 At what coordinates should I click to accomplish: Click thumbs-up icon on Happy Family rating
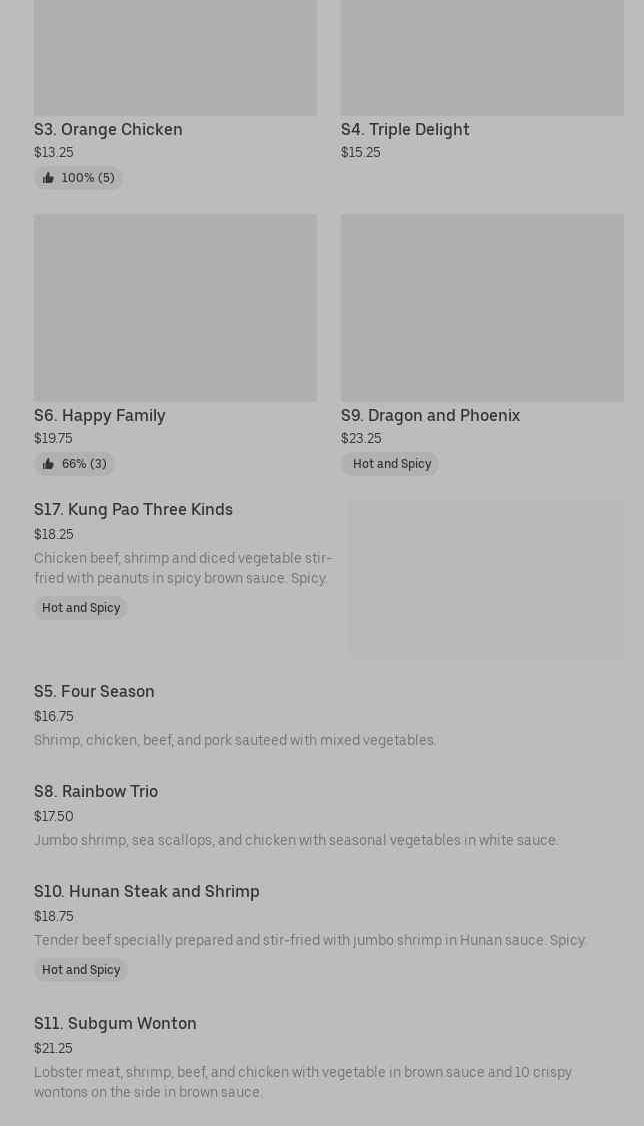(x=48, y=464)
